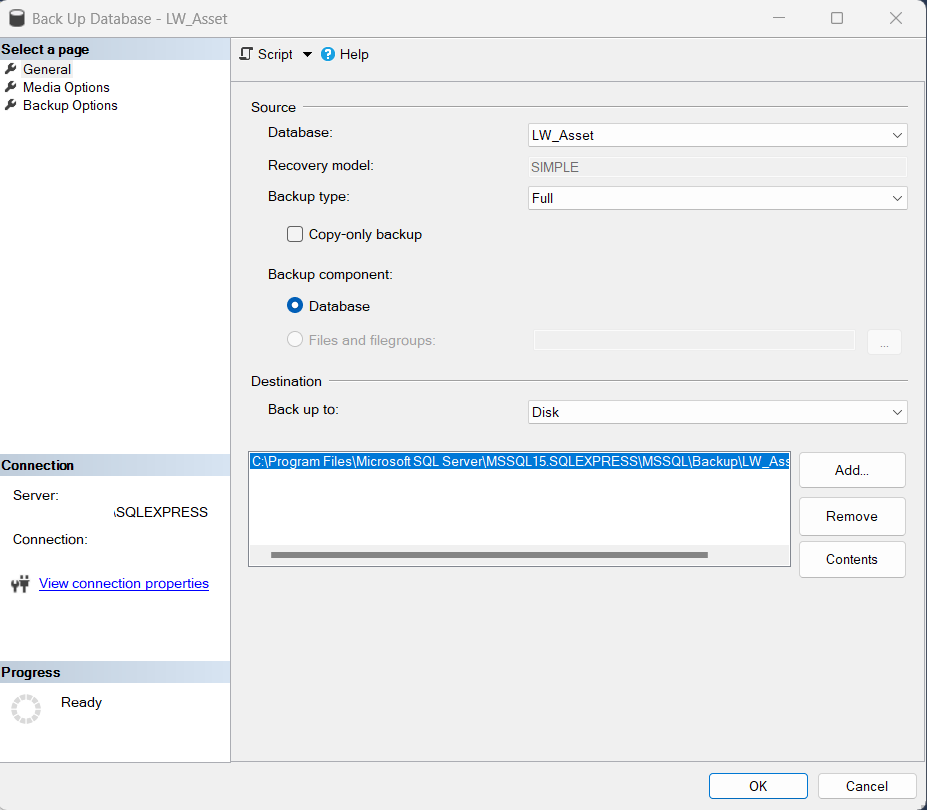The width and height of the screenshot is (927, 810).
Task: Select the Database backup component radio button
Action: pyautogui.click(x=295, y=306)
